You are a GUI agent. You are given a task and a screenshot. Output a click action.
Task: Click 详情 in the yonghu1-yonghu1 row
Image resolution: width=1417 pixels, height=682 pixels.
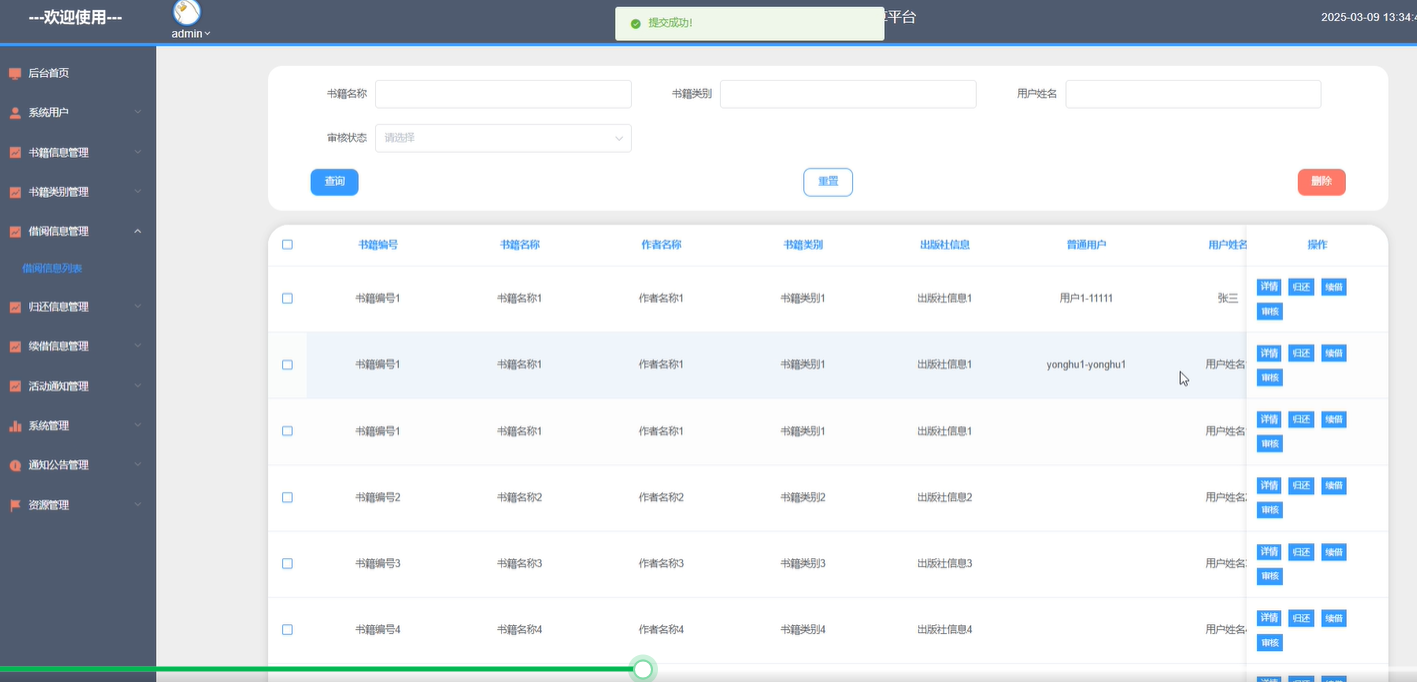click(x=1269, y=353)
